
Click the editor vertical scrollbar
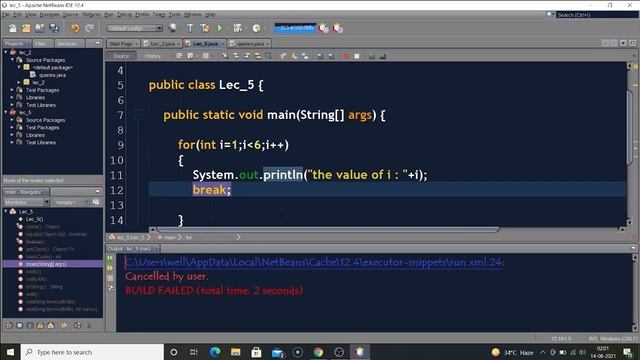(629, 127)
